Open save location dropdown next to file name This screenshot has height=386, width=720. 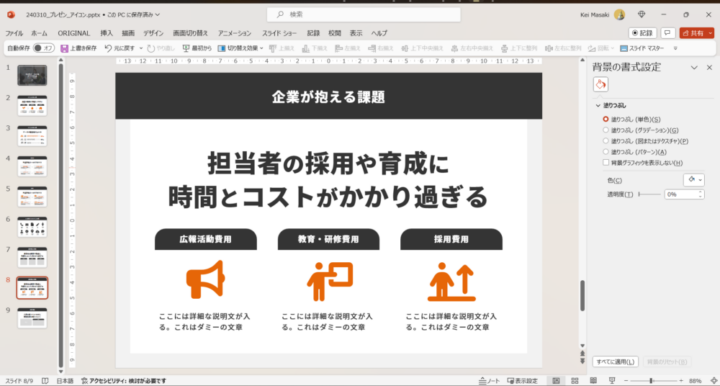coord(158,15)
